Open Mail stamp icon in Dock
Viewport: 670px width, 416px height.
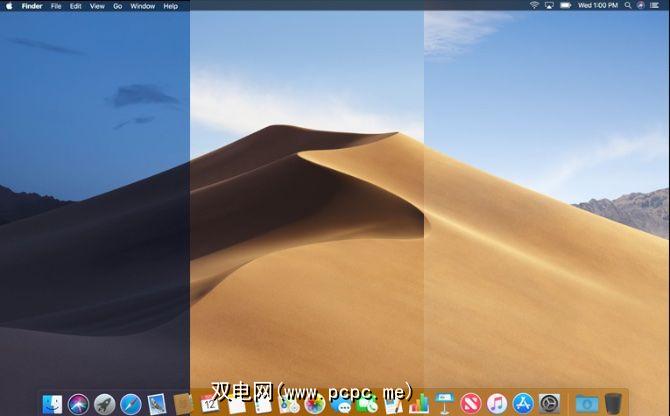pyautogui.click(x=157, y=403)
